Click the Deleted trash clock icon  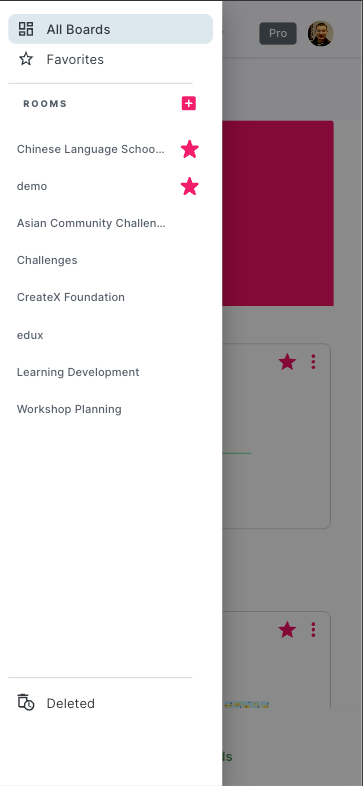click(26, 703)
